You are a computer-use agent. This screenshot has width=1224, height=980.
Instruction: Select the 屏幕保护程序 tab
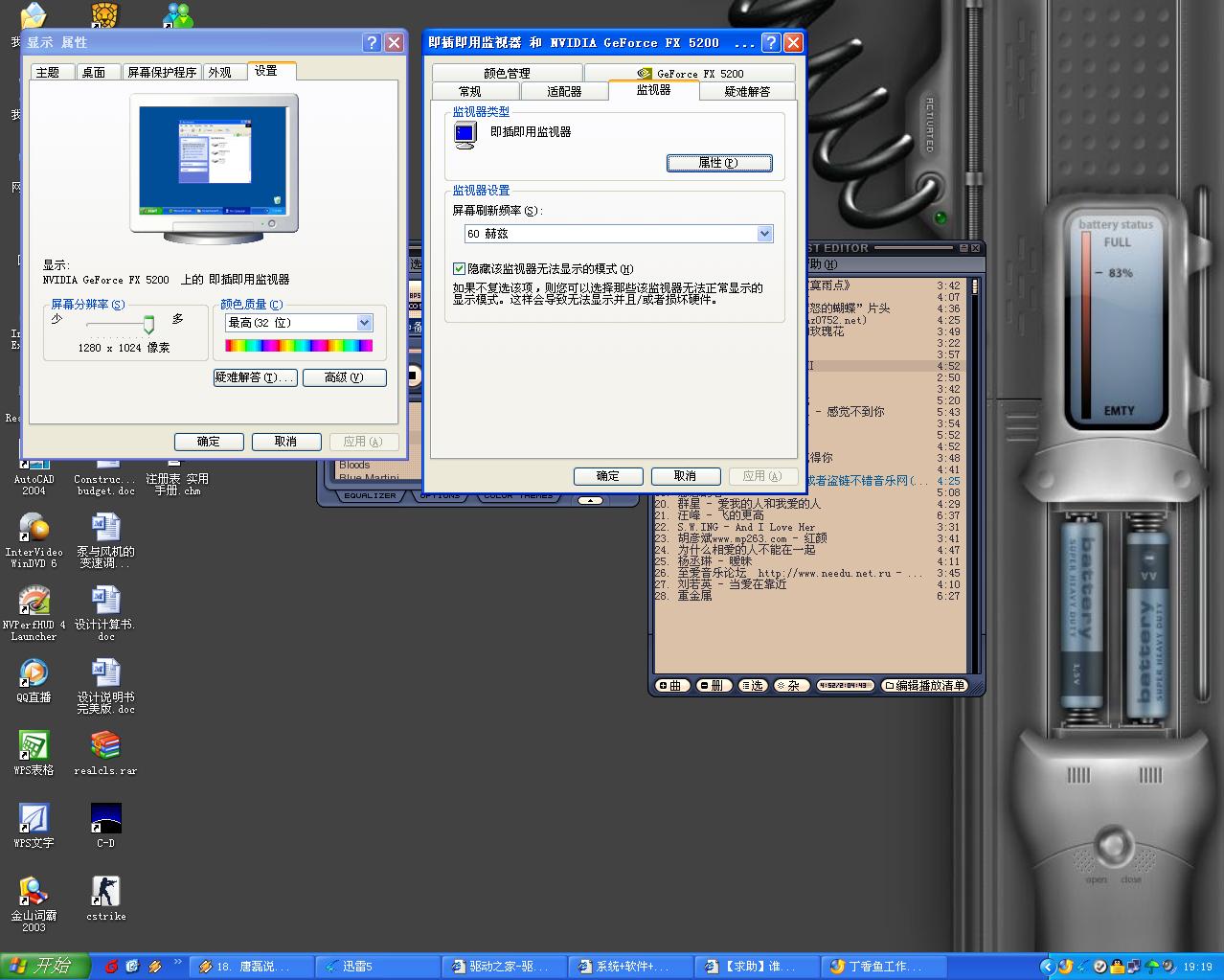click(162, 73)
